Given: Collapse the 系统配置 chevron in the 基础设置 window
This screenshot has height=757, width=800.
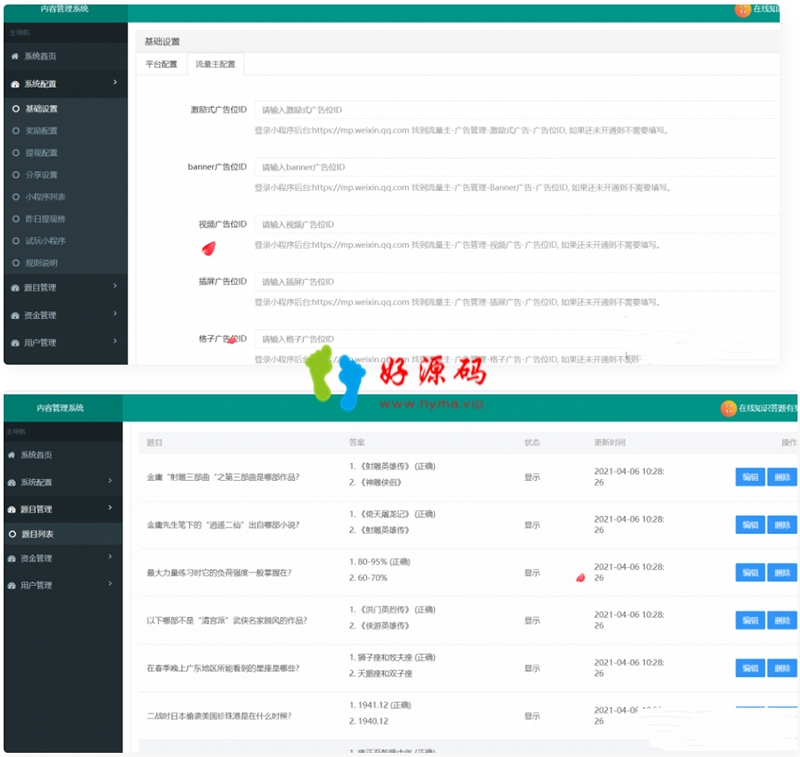Looking at the screenshot, I should click(x=115, y=82).
